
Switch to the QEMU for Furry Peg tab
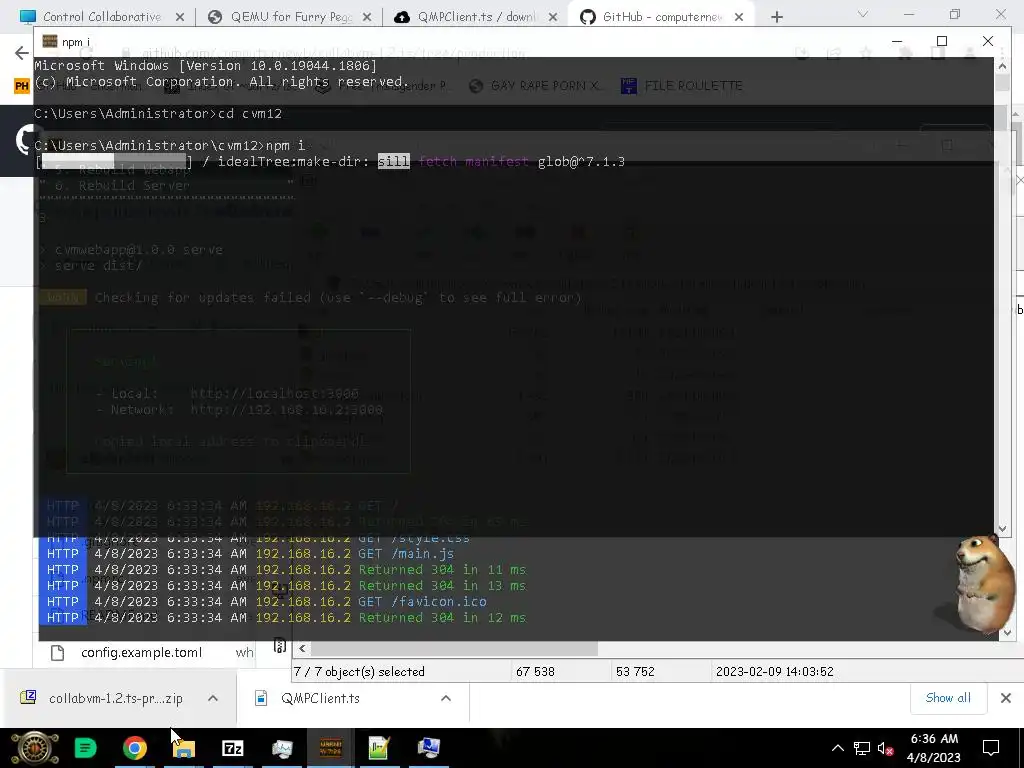tap(291, 16)
